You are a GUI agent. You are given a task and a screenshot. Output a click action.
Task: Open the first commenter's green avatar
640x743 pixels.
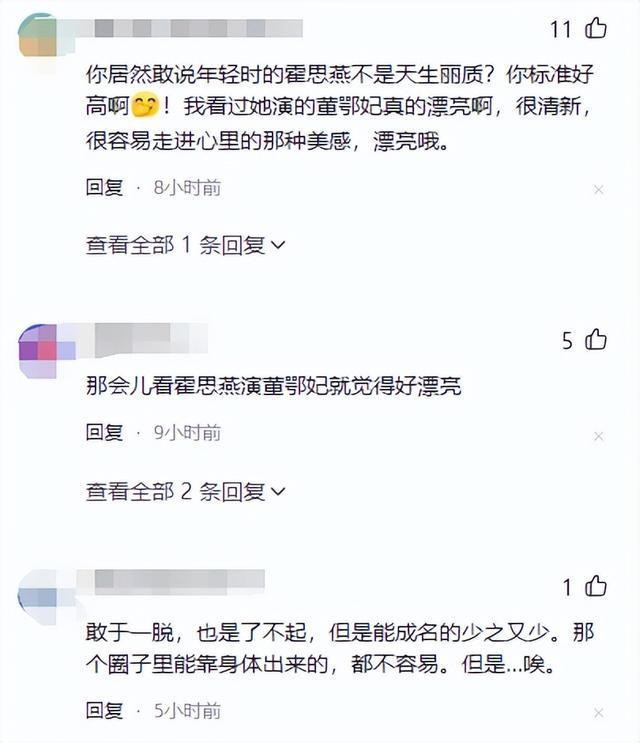[x=37, y=35]
